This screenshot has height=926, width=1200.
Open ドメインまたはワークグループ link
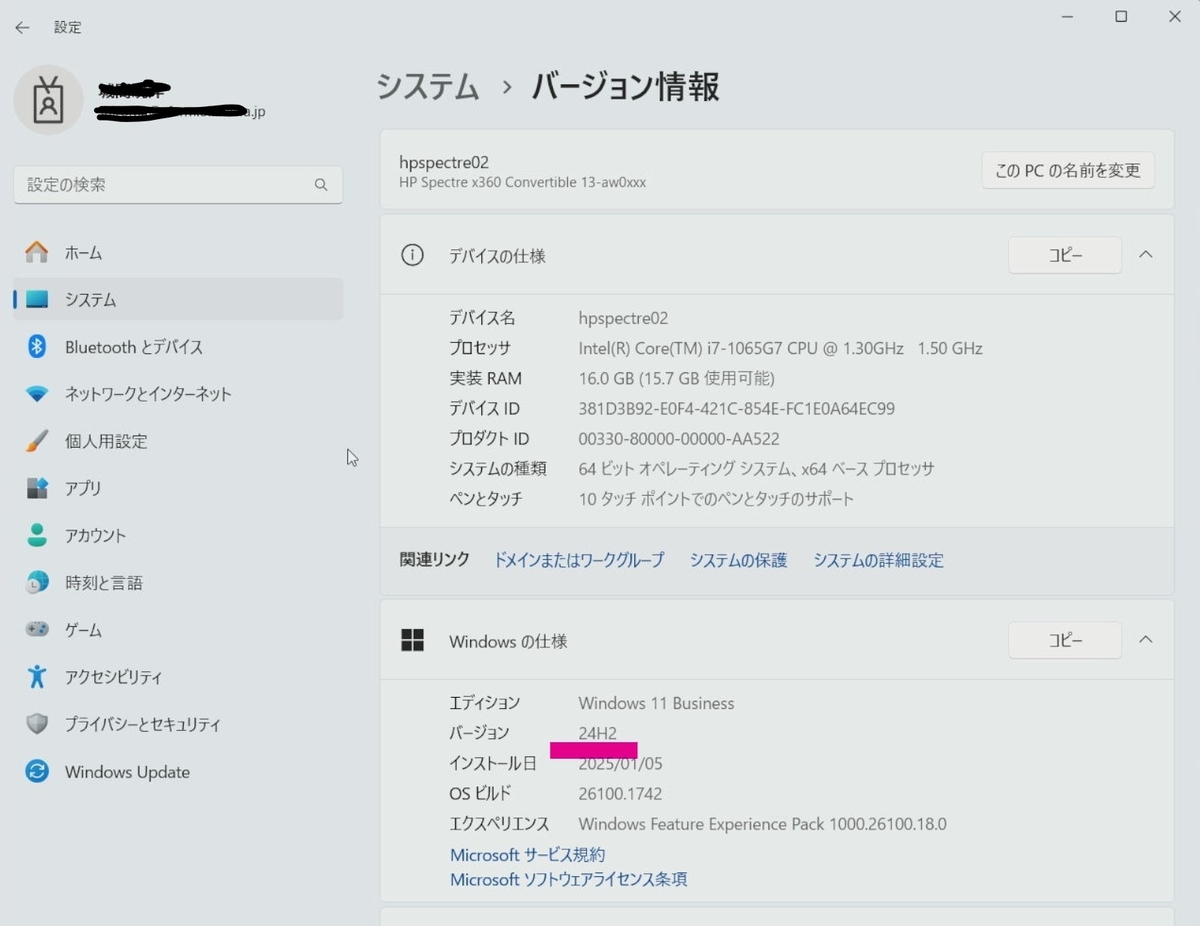click(x=579, y=560)
